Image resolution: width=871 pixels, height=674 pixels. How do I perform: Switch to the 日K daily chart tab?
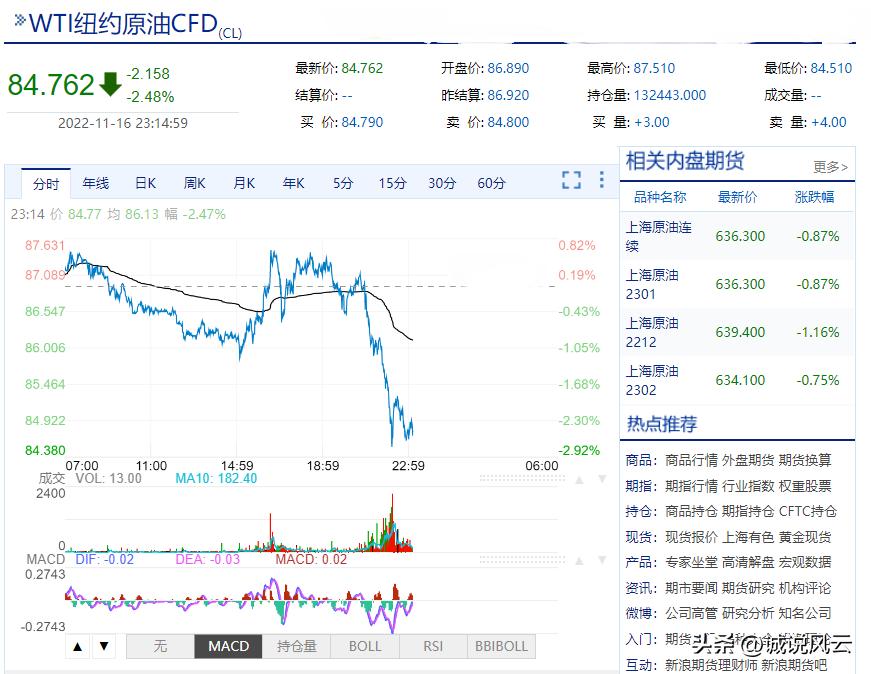(x=145, y=182)
